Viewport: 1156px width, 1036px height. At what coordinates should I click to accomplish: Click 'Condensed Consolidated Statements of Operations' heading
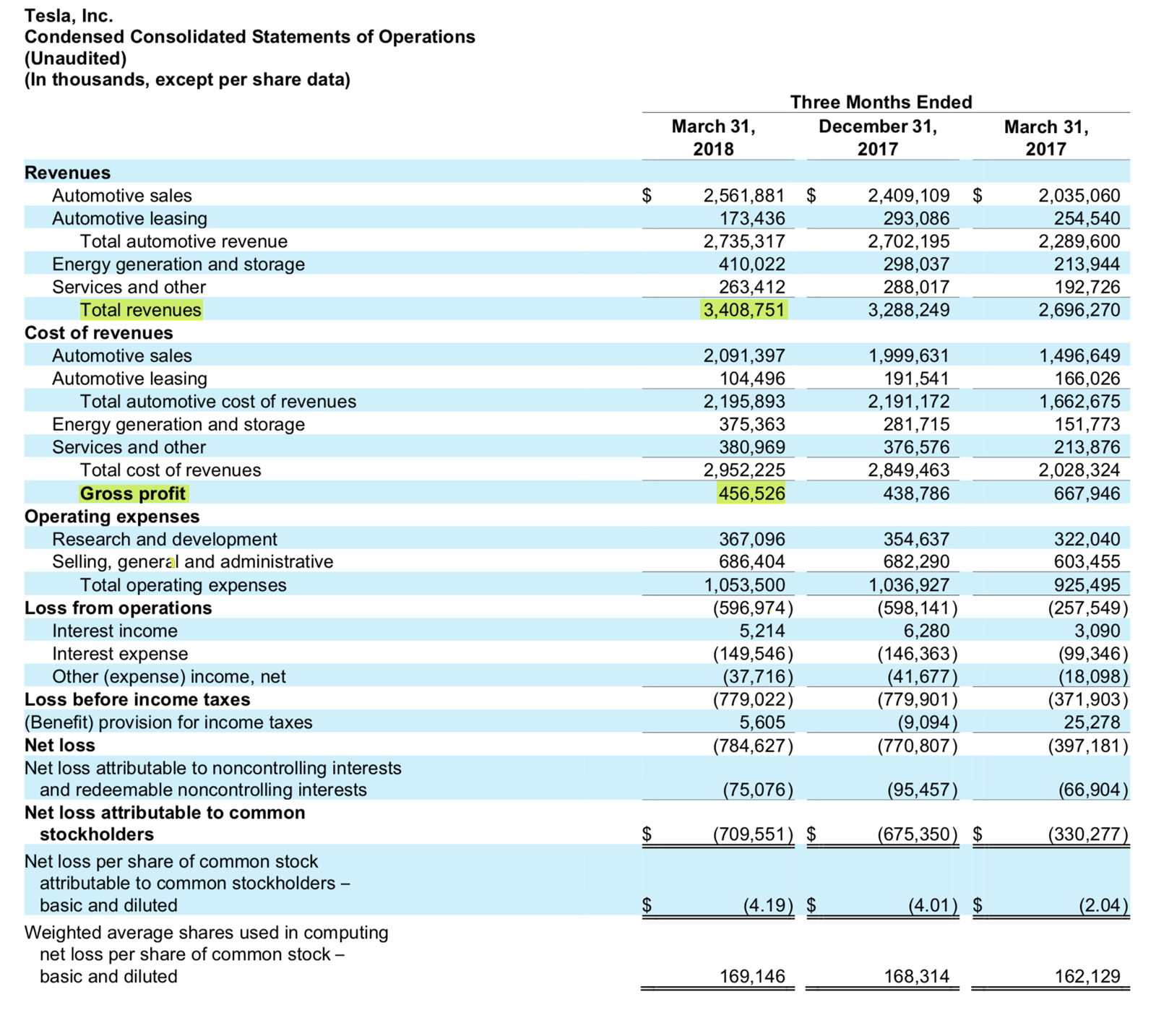coord(250,37)
